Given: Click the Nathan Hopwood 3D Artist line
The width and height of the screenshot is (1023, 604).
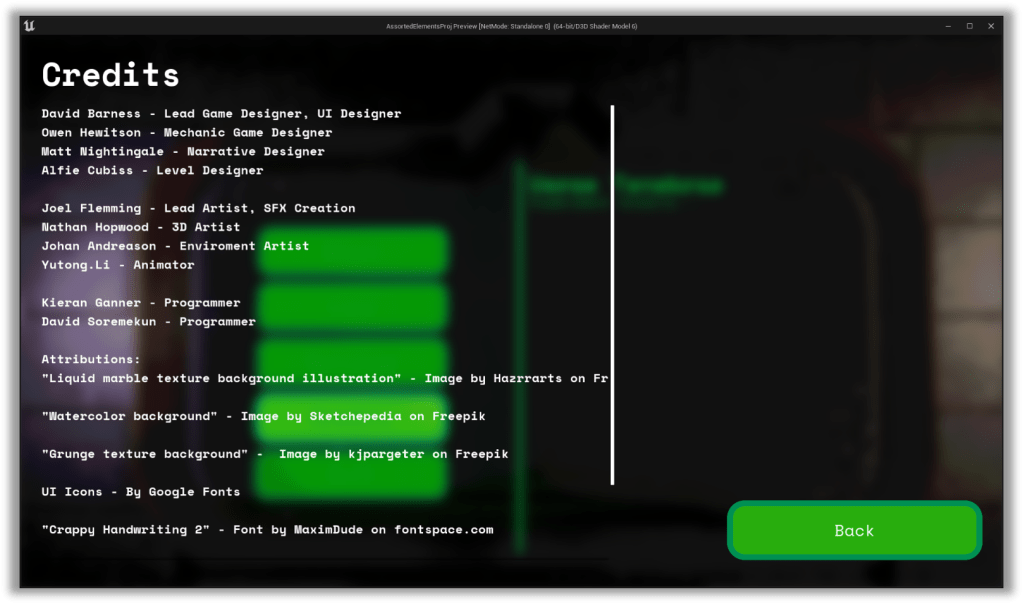Looking at the screenshot, I should click(x=141, y=227).
